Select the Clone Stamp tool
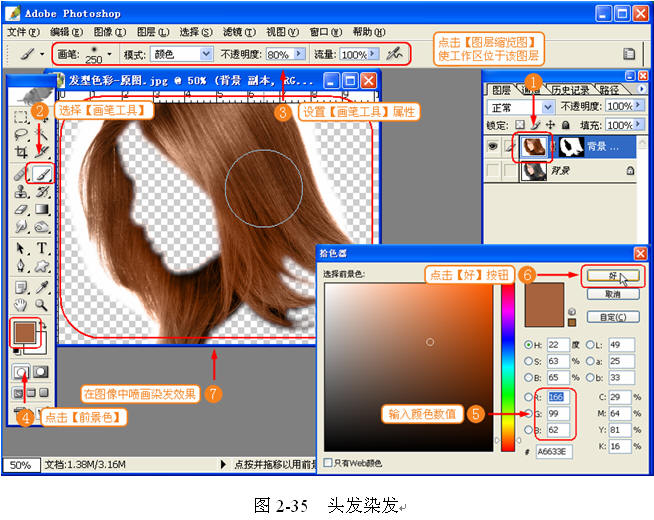 coord(20,192)
